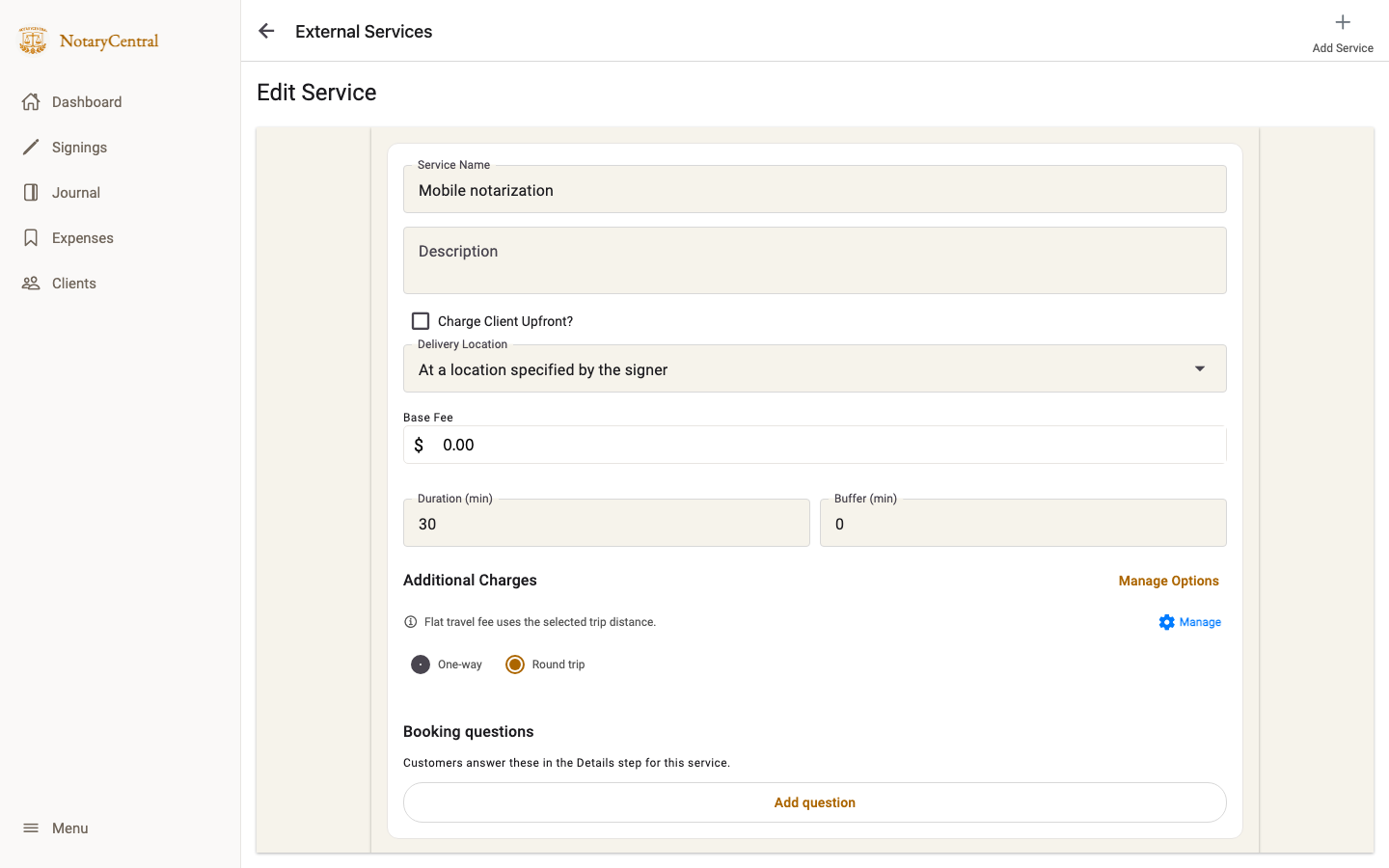The width and height of the screenshot is (1389, 868).
Task: Click the Clients people icon
Action: point(31,284)
